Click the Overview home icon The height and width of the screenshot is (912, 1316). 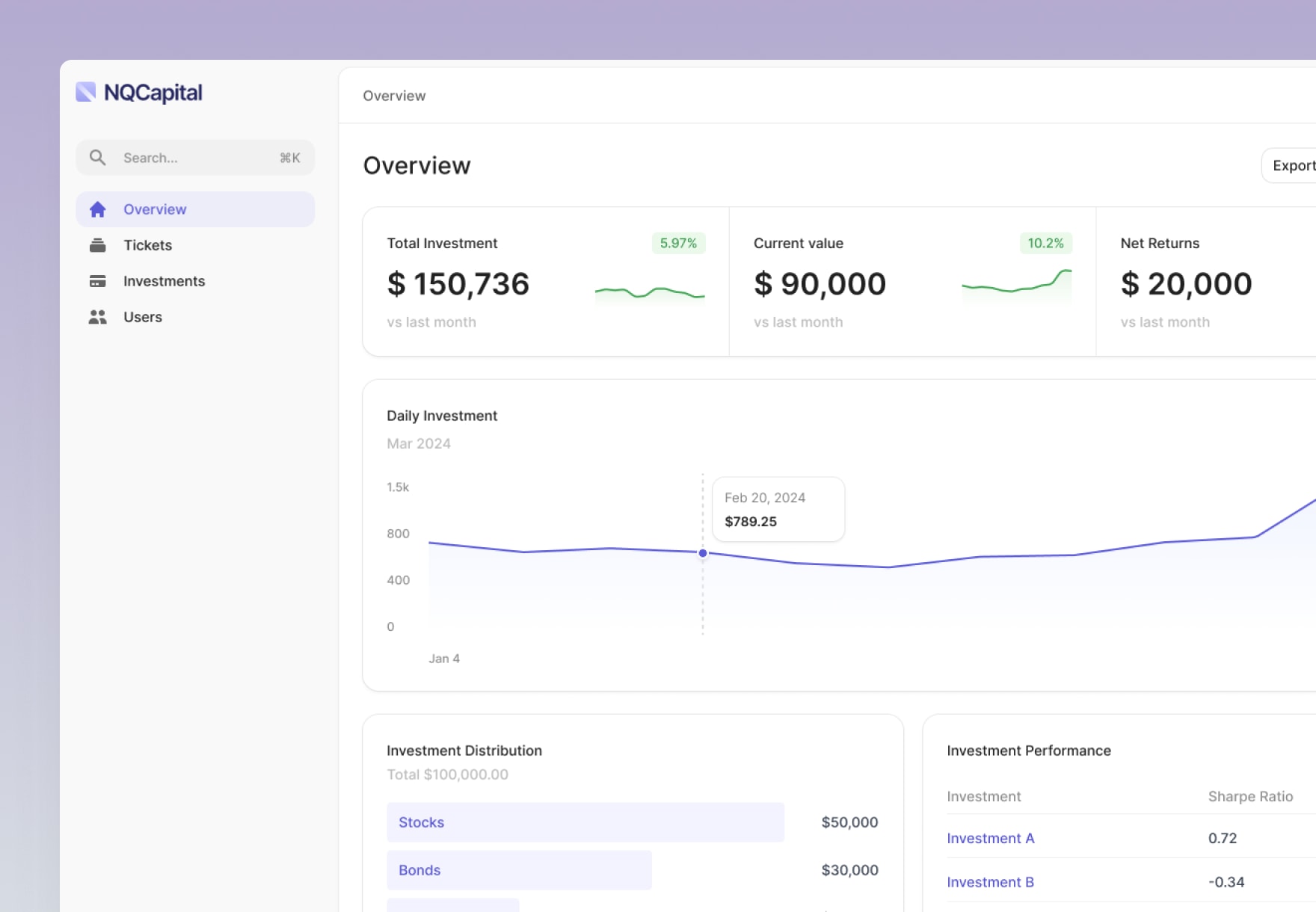pos(97,209)
